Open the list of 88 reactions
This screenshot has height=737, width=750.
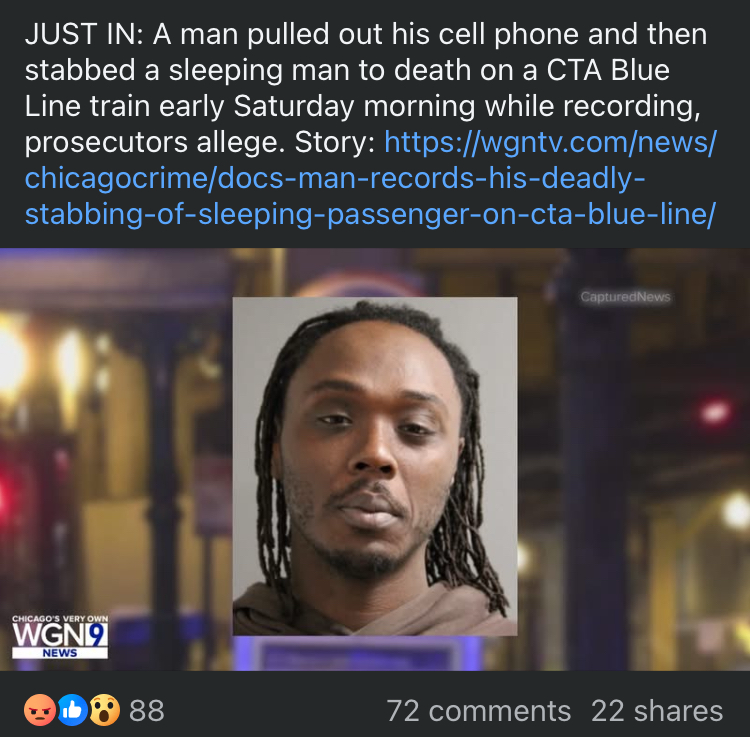[147, 711]
